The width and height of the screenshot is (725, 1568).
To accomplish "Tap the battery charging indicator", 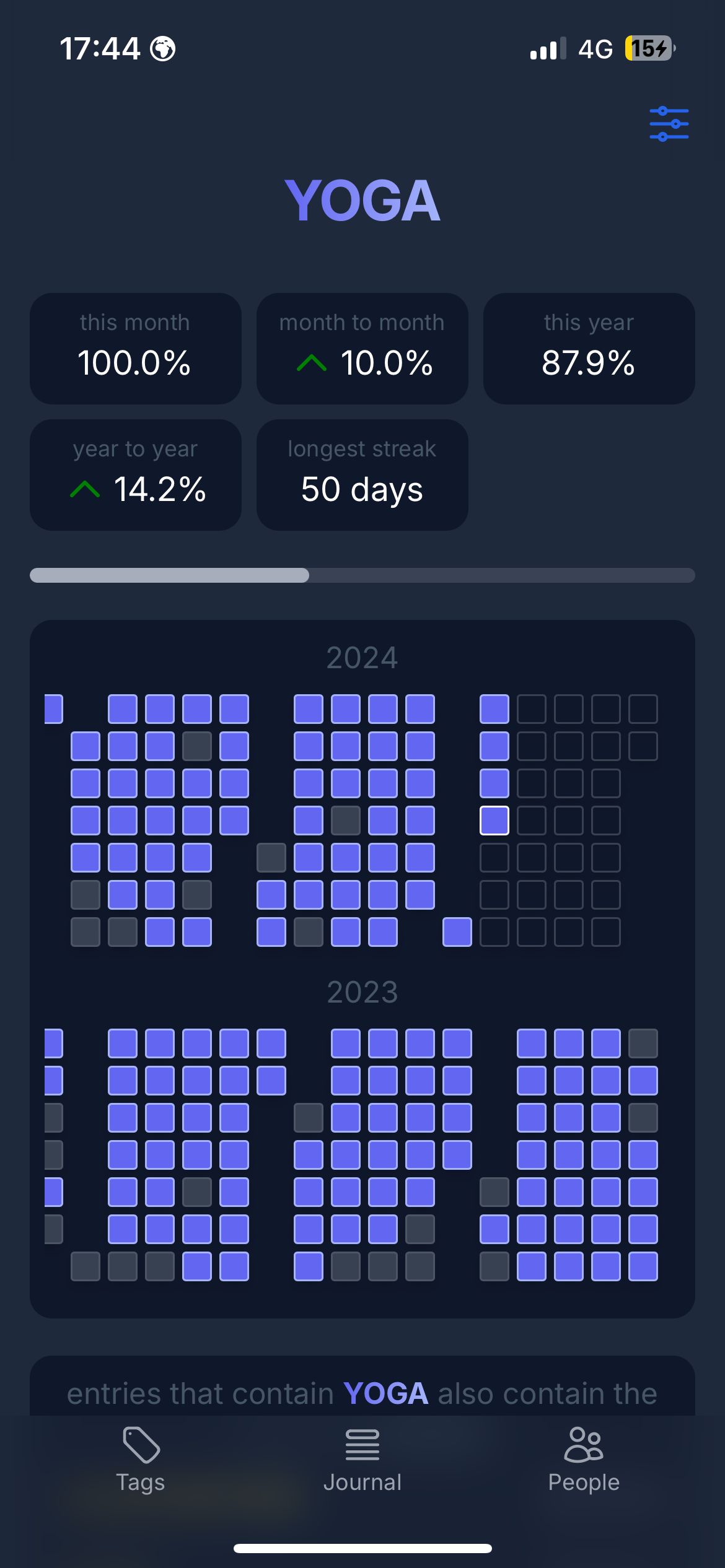I will (649, 48).
